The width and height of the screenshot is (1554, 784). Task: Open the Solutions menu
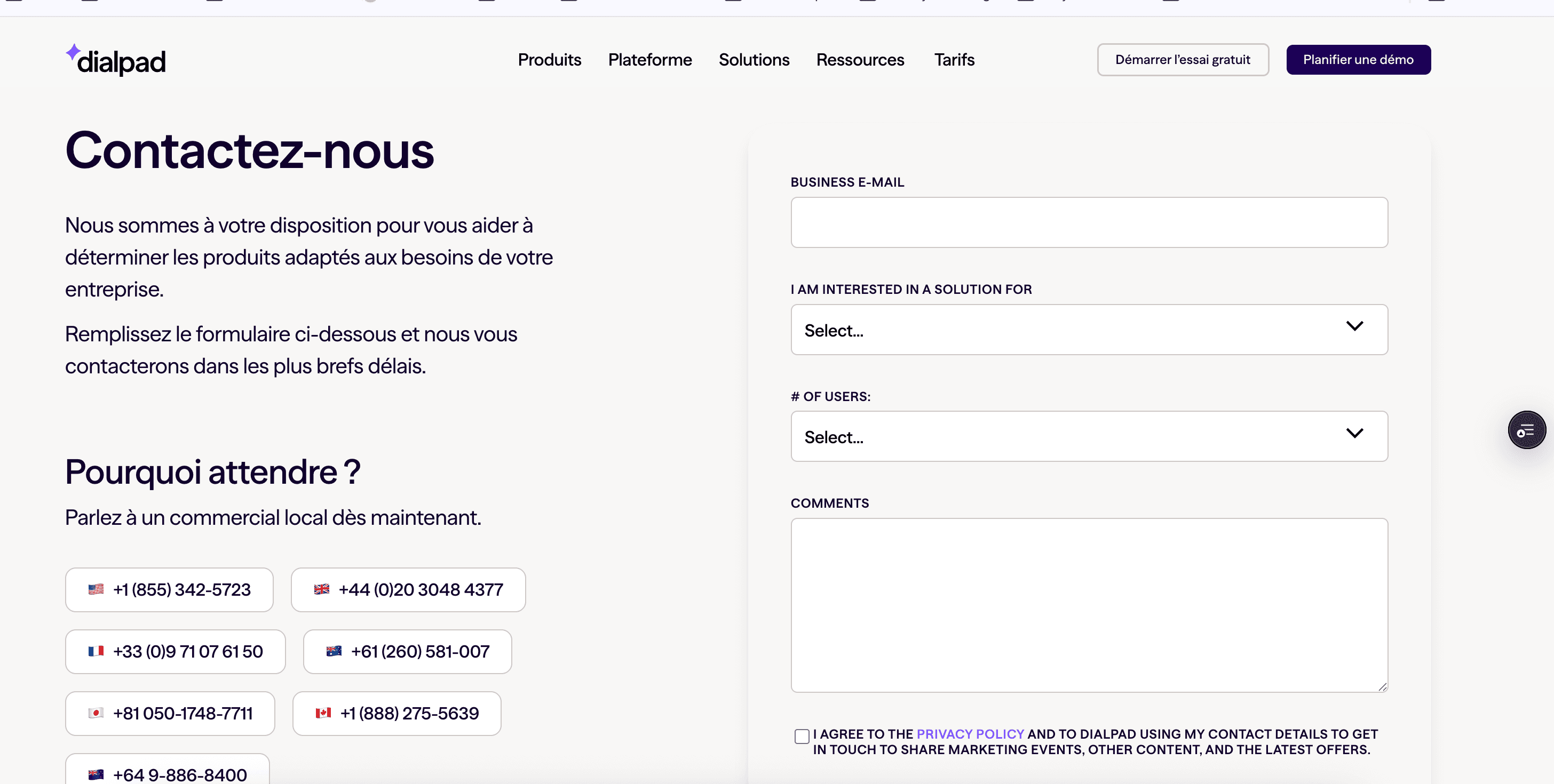click(x=754, y=60)
